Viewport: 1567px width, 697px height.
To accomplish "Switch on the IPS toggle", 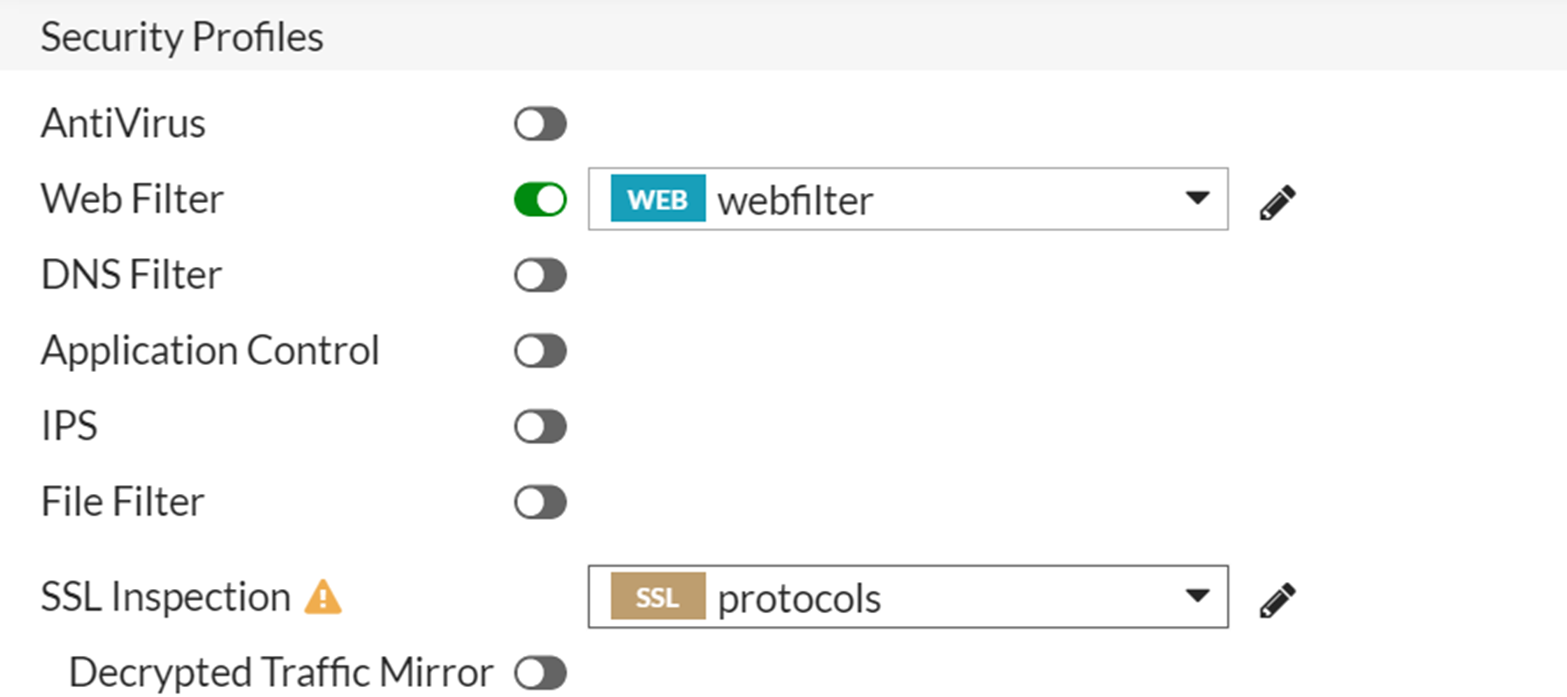I will click(540, 427).
